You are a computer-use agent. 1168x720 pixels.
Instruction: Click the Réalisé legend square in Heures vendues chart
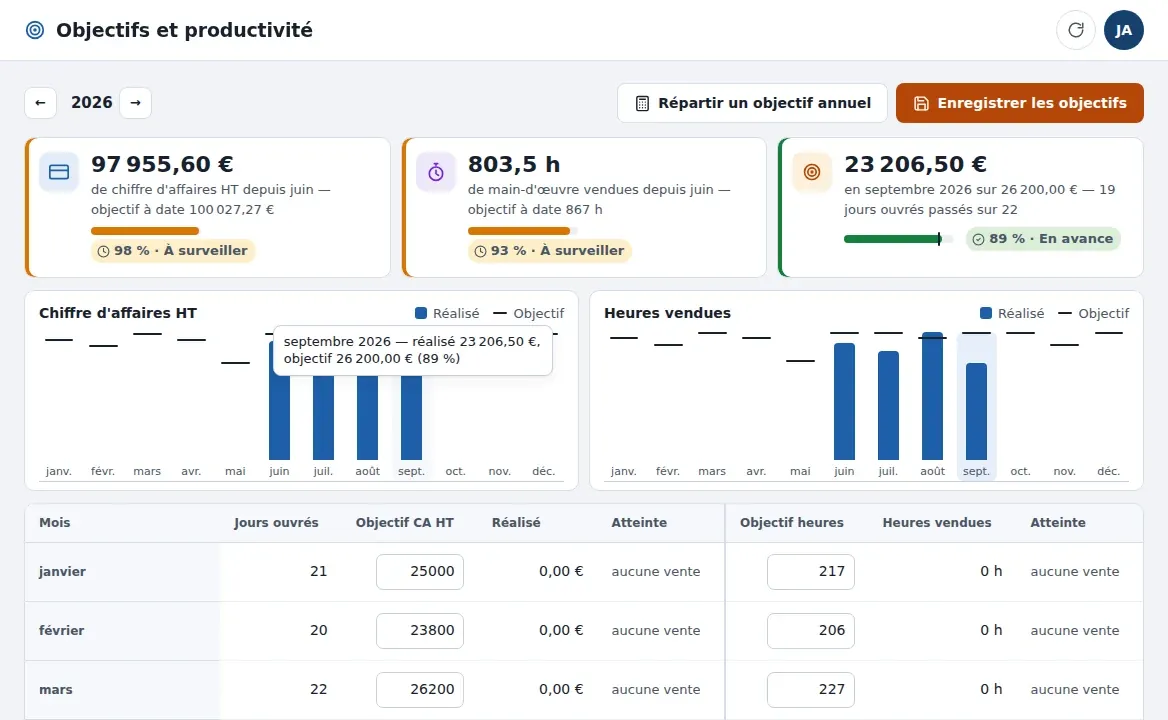pos(986,313)
